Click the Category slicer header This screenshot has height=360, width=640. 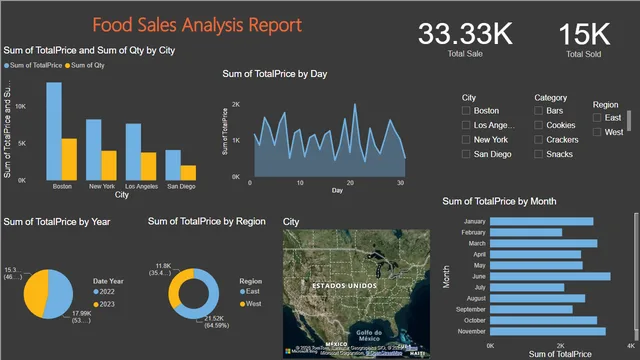tap(551, 98)
